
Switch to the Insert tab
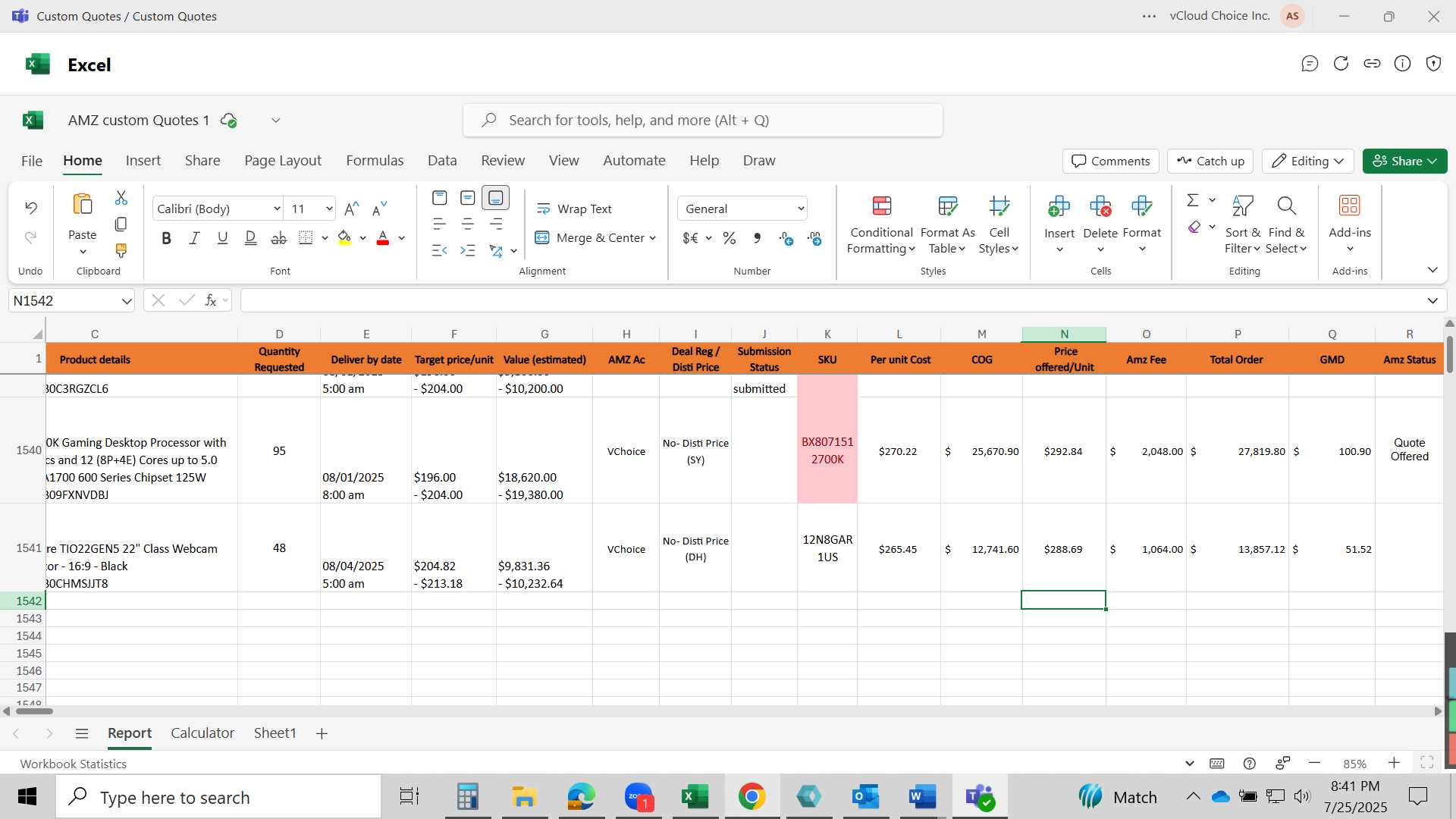point(143,161)
